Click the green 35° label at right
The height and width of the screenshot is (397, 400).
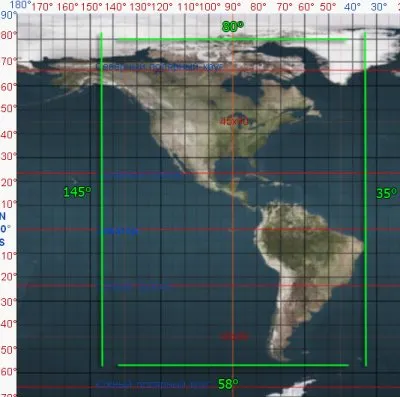pos(387,193)
